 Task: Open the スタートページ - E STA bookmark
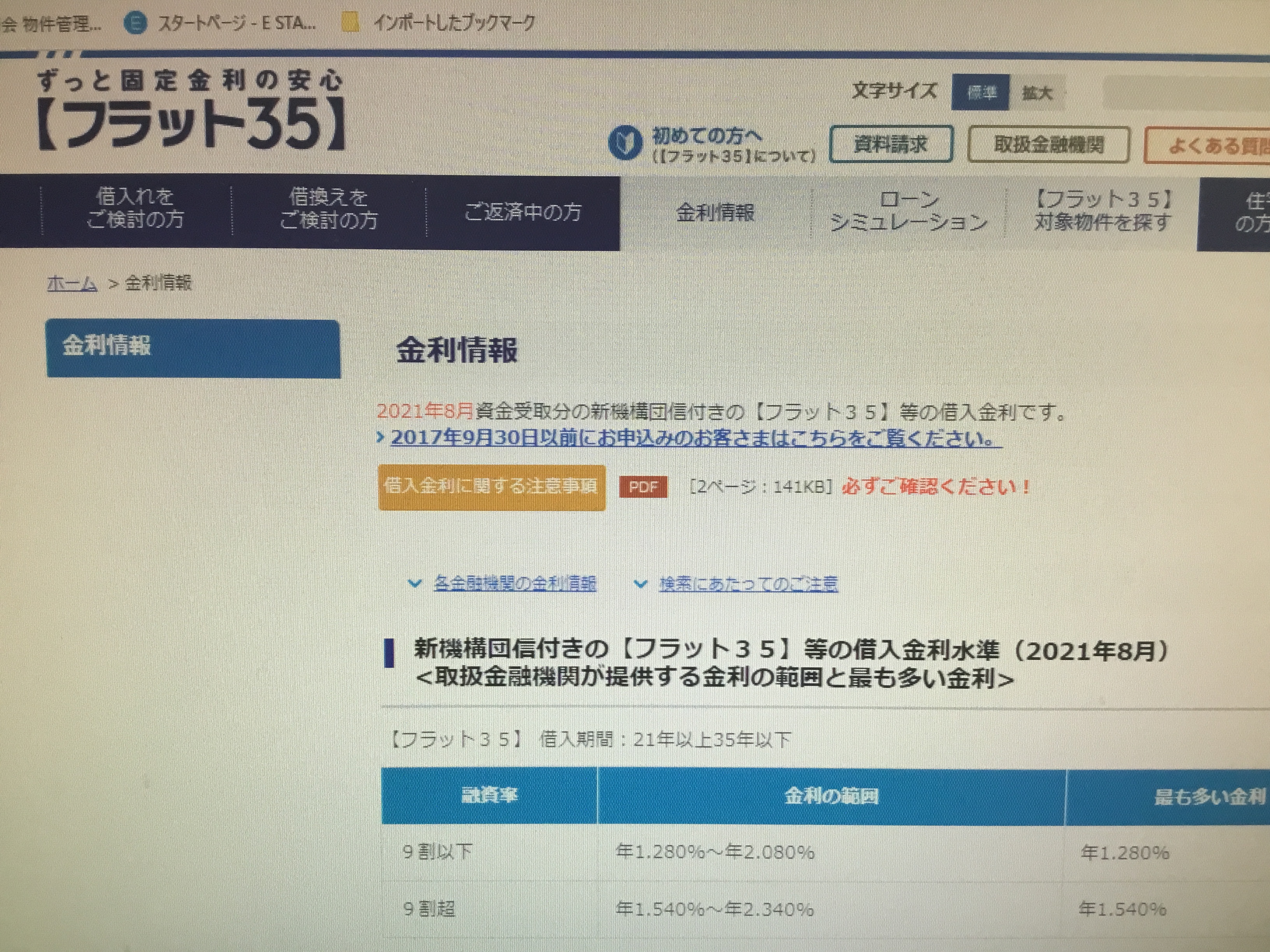click(237, 23)
